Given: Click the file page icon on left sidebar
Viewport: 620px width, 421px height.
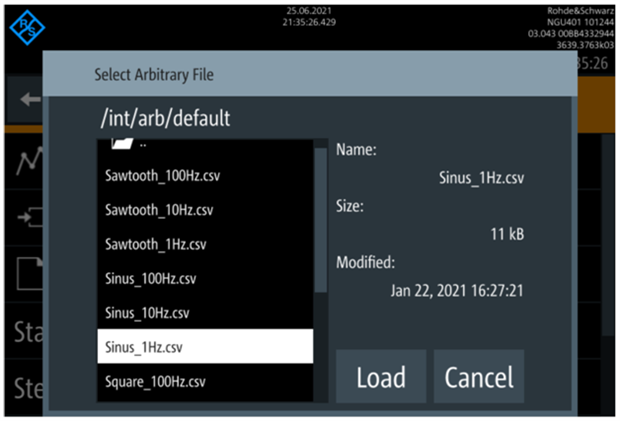Looking at the screenshot, I should (x=30, y=274).
